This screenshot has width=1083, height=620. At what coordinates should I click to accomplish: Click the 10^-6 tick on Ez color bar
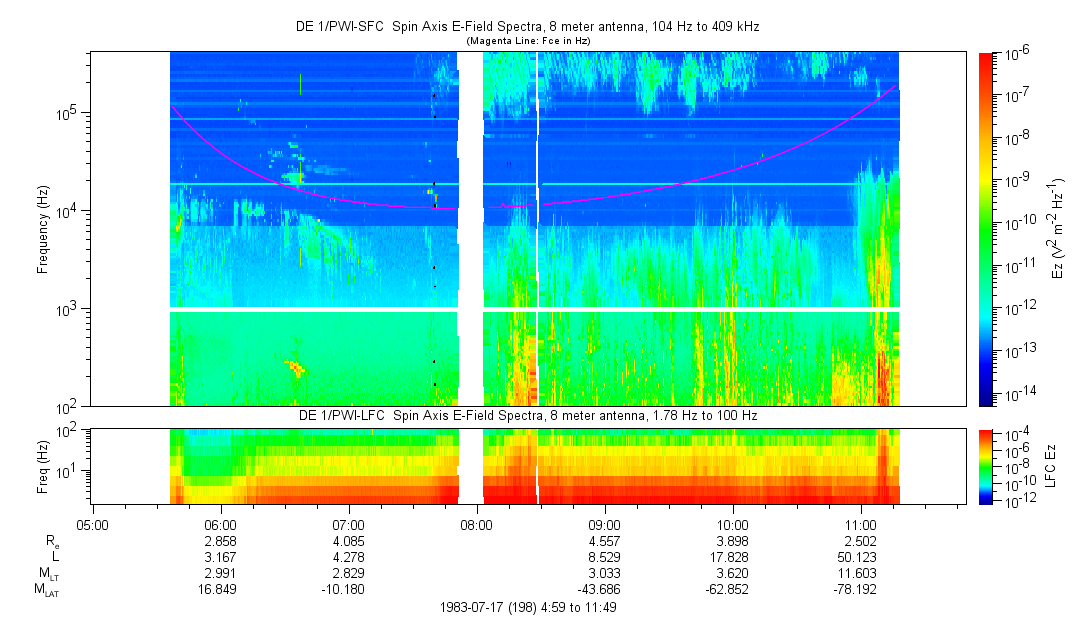point(1017,54)
